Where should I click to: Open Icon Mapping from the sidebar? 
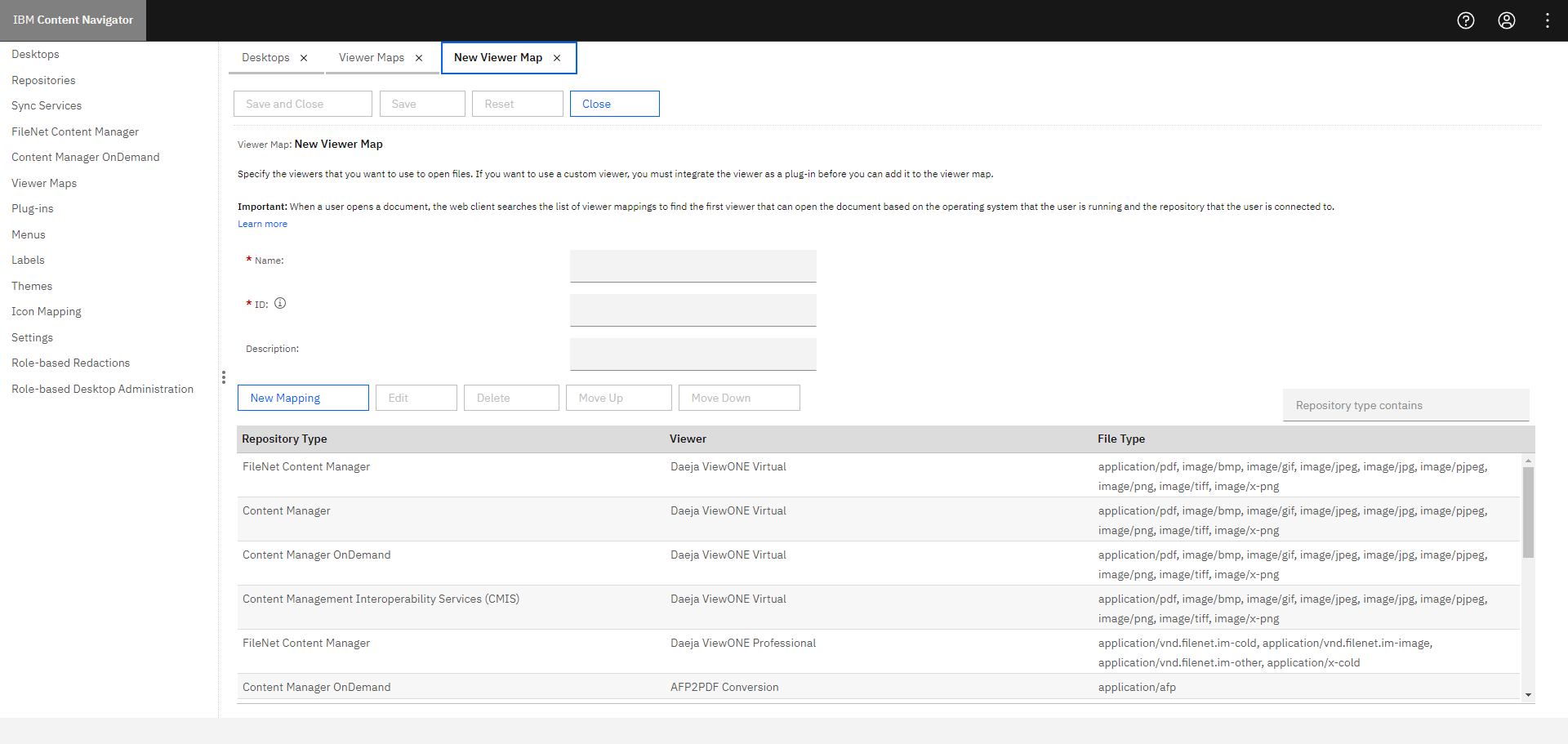(47, 311)
